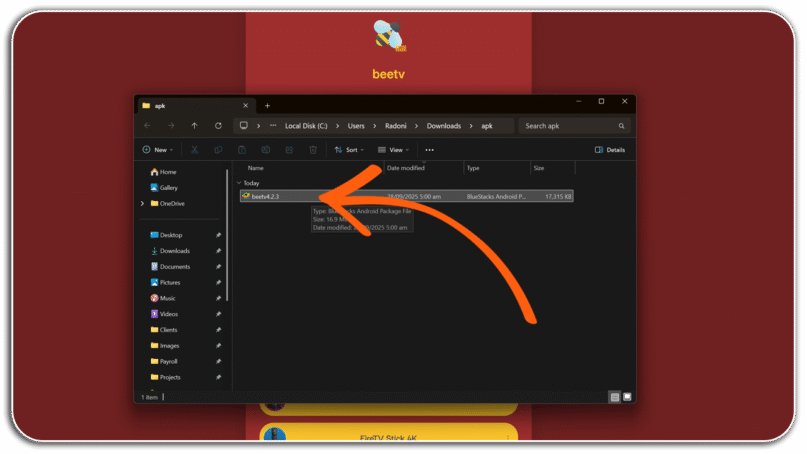Open the View dropdown
The image size is (807, 454).
[394, 150]
